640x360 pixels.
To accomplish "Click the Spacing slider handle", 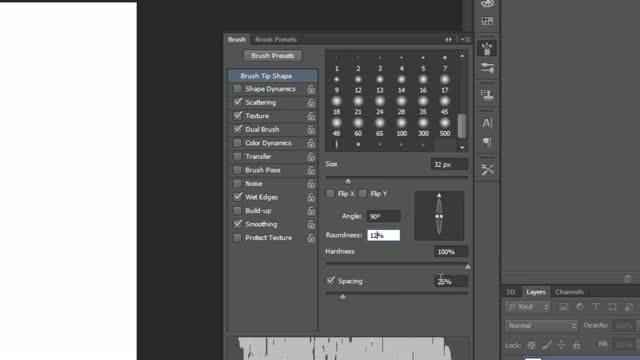I will [x=342, y=297].
